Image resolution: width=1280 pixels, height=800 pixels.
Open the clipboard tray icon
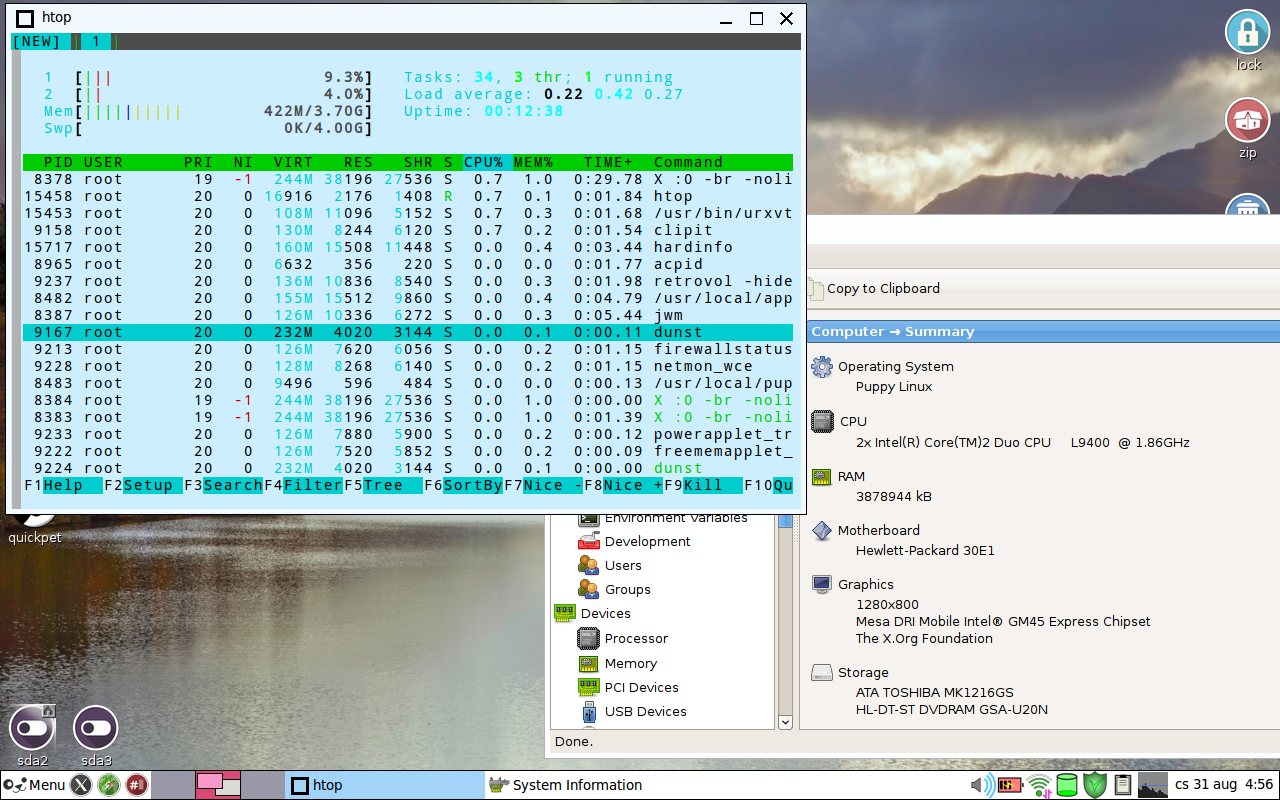pyautogui.click(x=1123, y=785)
